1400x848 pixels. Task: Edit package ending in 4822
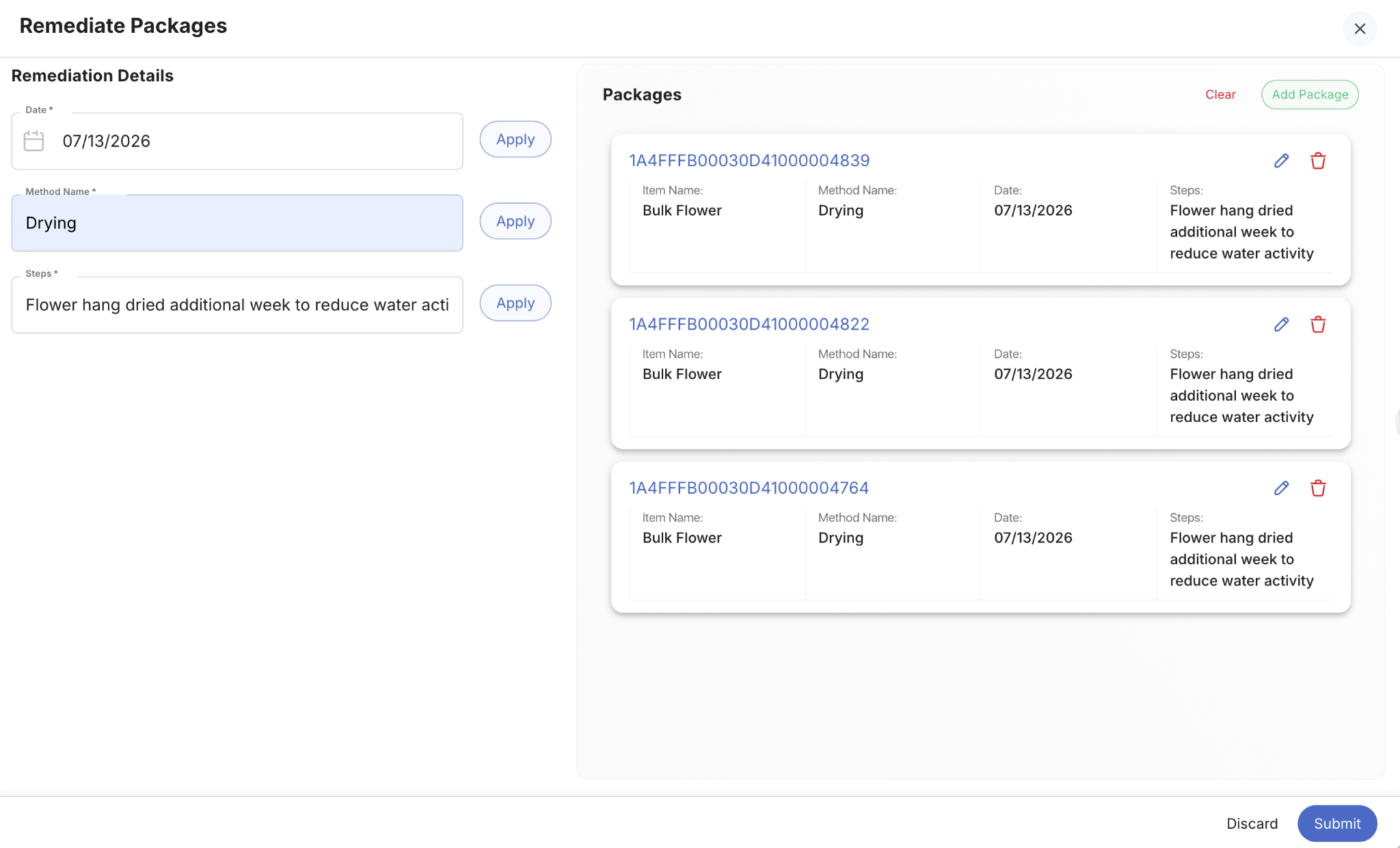coord(1281,324)
